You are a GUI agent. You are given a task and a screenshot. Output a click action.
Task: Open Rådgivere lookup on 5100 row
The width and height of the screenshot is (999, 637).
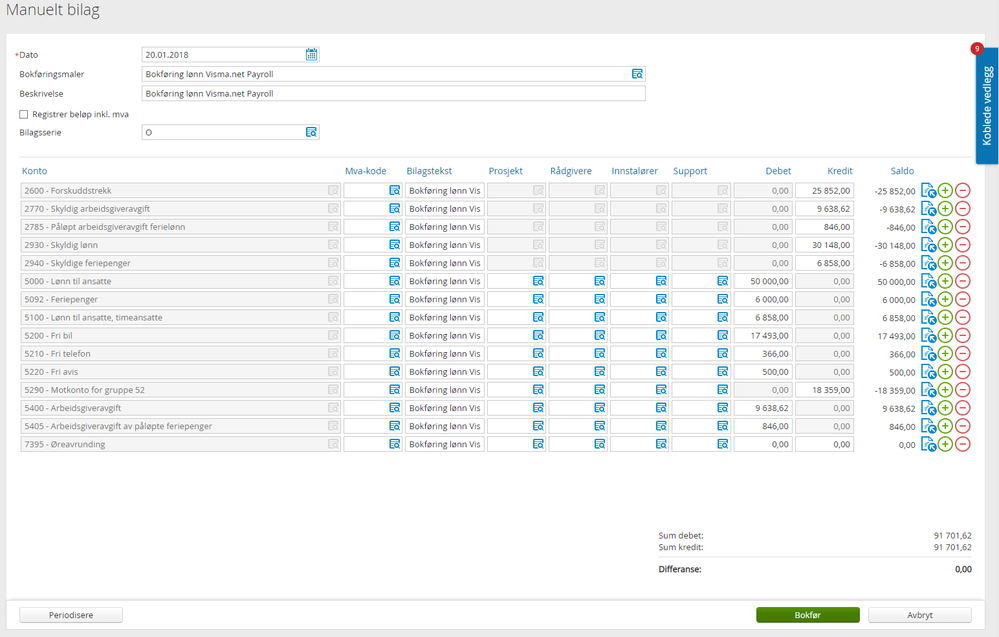600,318
